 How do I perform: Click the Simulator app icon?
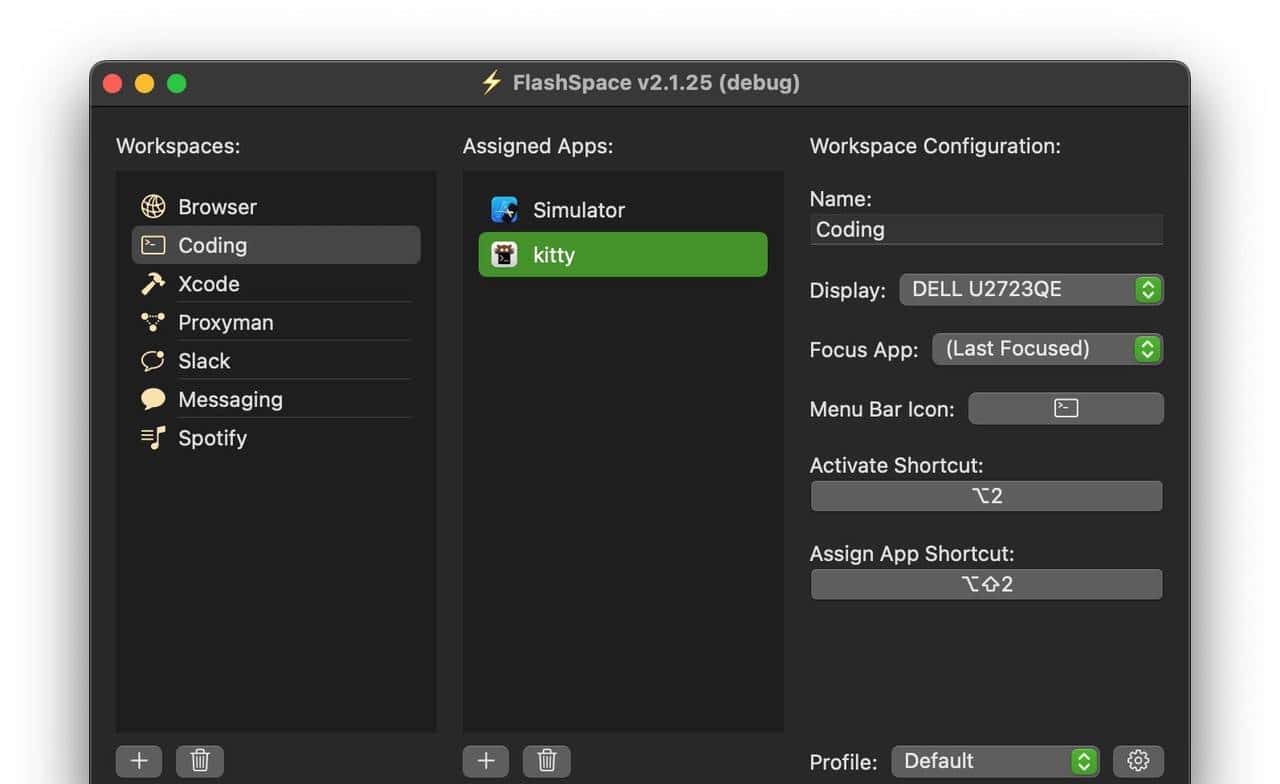504,210
